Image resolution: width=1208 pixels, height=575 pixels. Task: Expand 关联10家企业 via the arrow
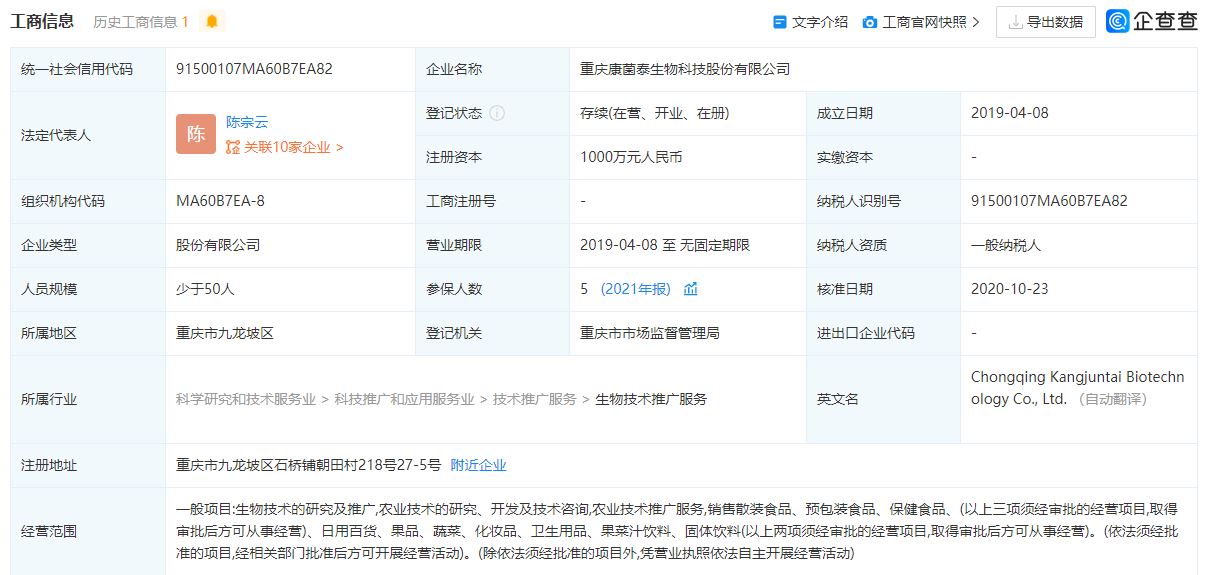point(340,147)
